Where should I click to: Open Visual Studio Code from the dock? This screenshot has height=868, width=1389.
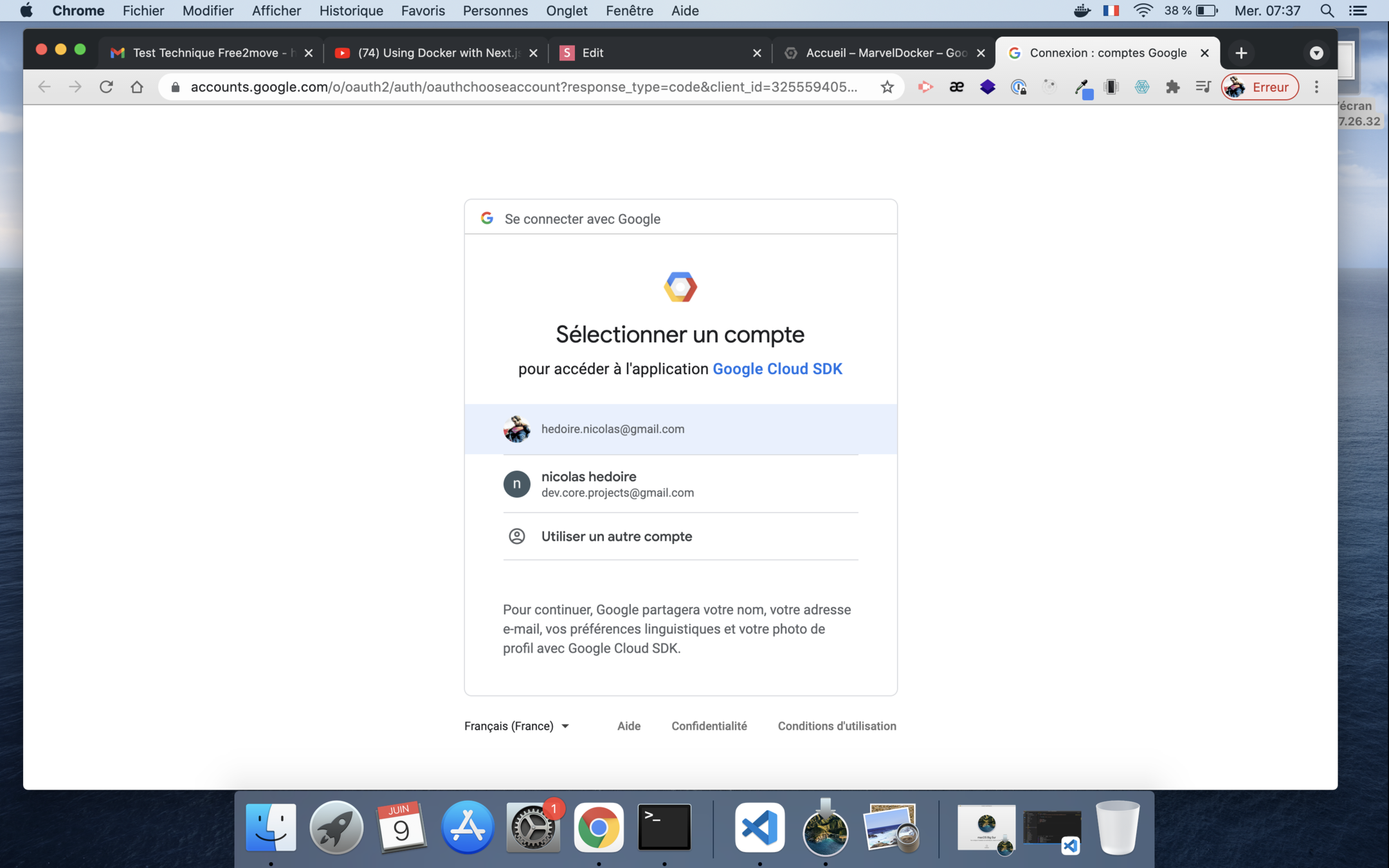click(x=759, y=827)
